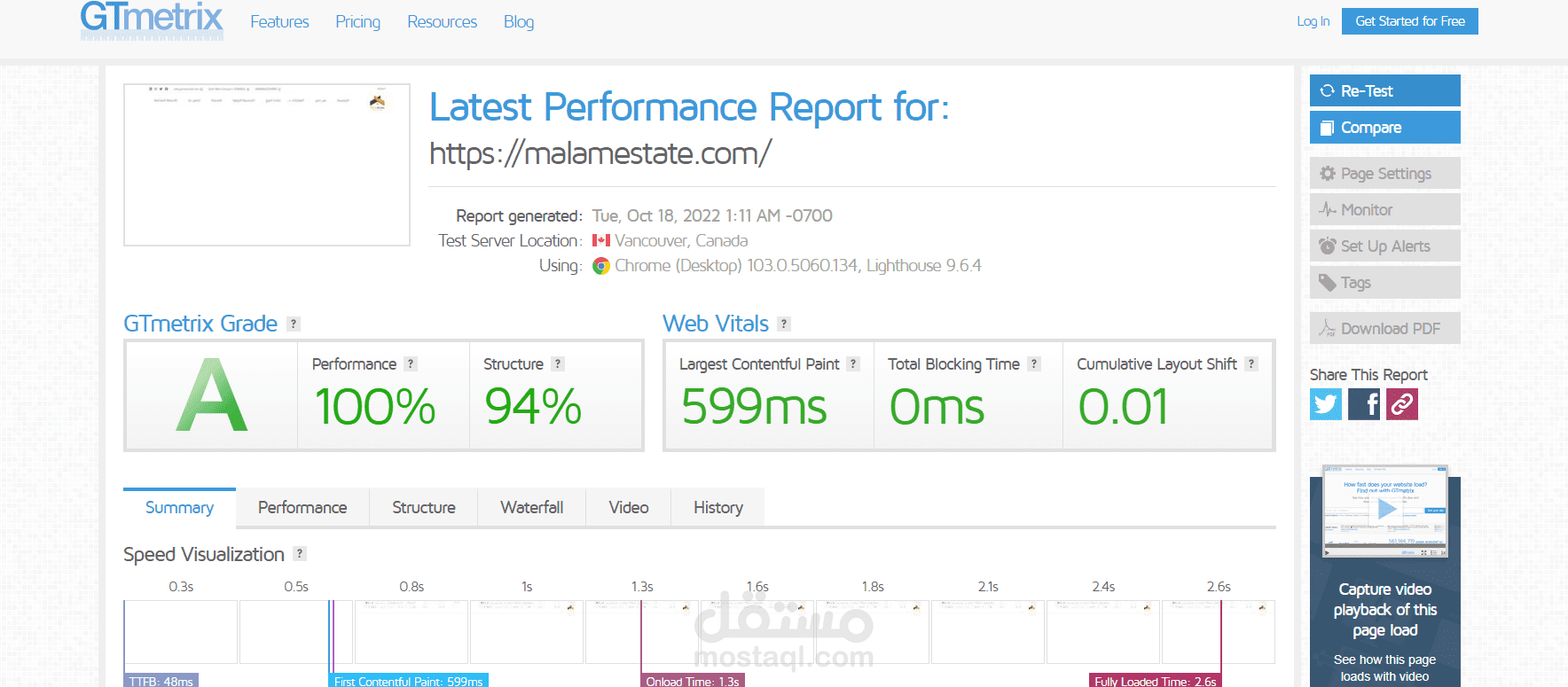
Task: Show help for Cumulative Layout Shift
Action: point(1251,364)
